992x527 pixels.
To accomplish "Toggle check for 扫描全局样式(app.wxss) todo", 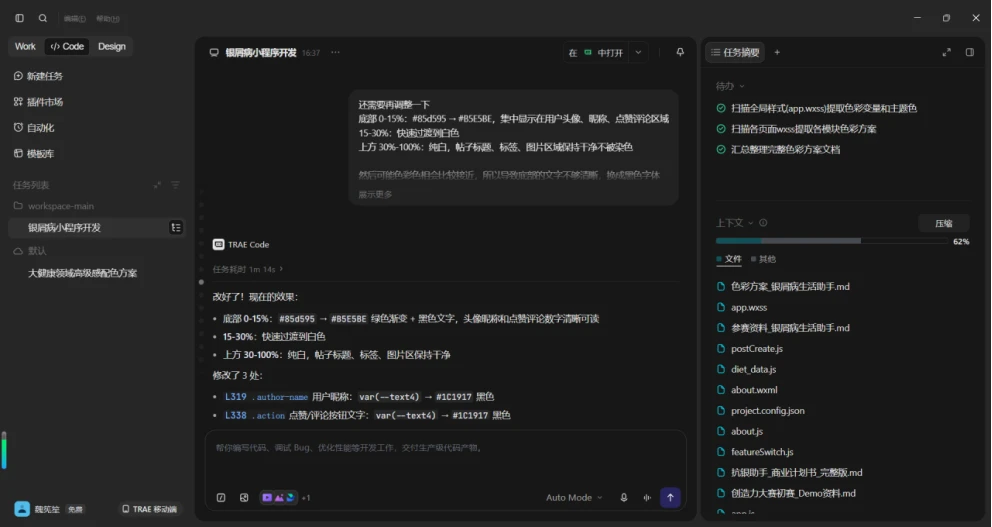I will point(721,108).
